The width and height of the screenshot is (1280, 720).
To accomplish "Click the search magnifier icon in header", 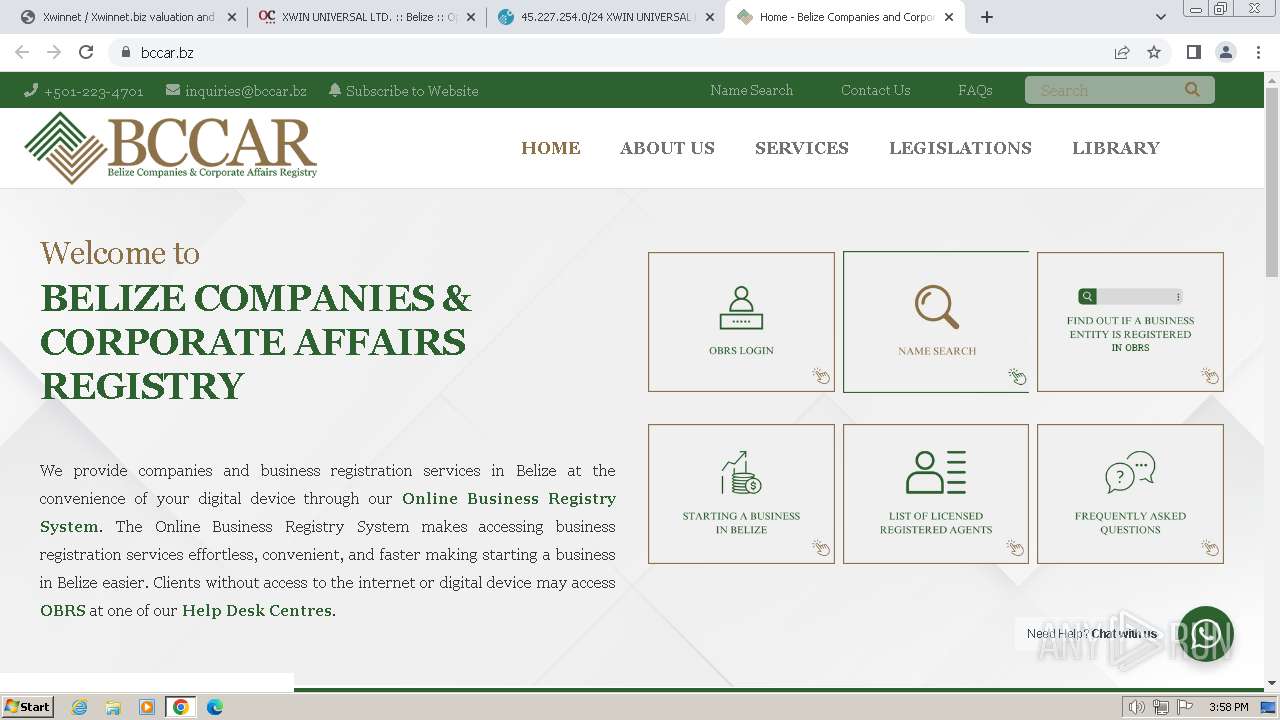I will click(1192, 90).
